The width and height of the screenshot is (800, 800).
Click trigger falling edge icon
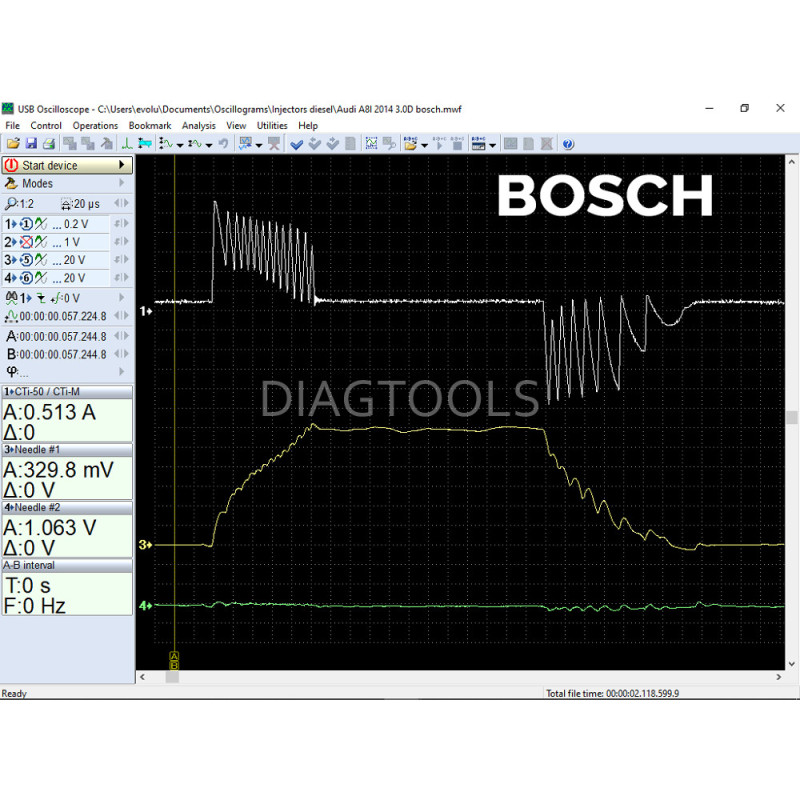point(41,298)
